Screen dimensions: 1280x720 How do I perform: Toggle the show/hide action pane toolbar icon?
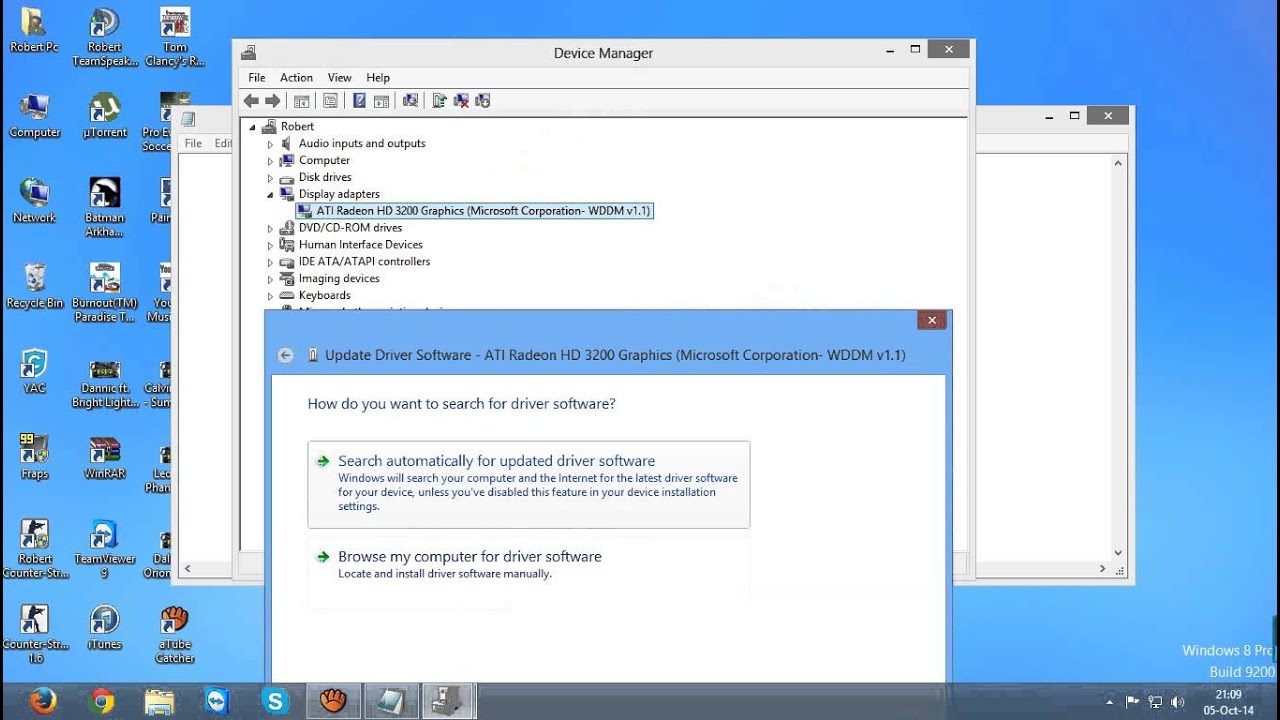coord(381,101)
